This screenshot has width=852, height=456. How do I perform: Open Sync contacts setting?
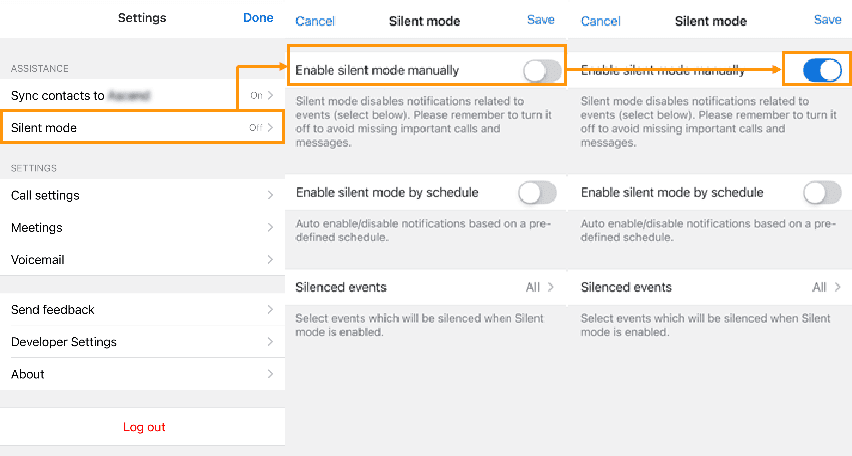coord(142,96)
